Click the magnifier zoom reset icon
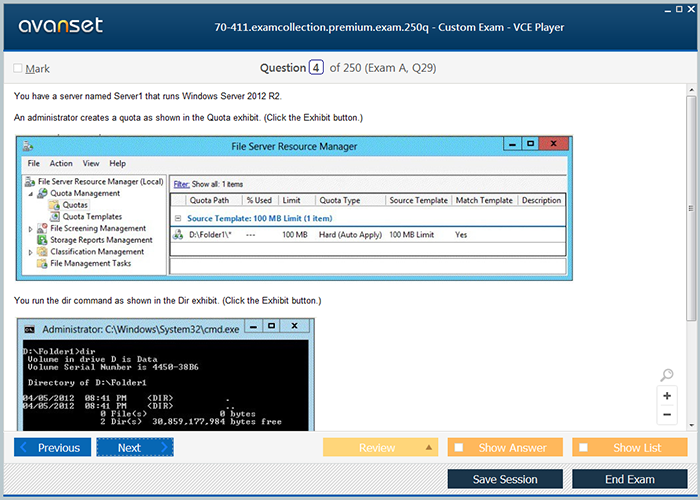 point(667,376)
